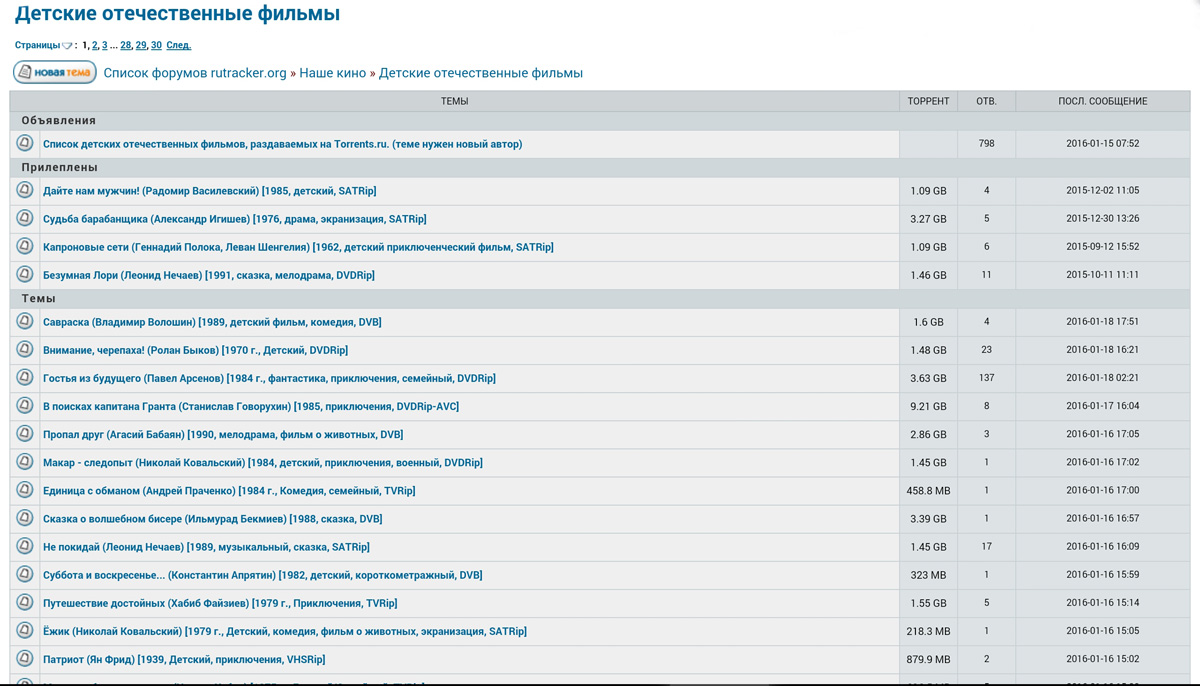Image resolution: width=1200 pixels, height=686 pixels.
Task: Go to page 2 in pagination
Action: tap(95, 45)
